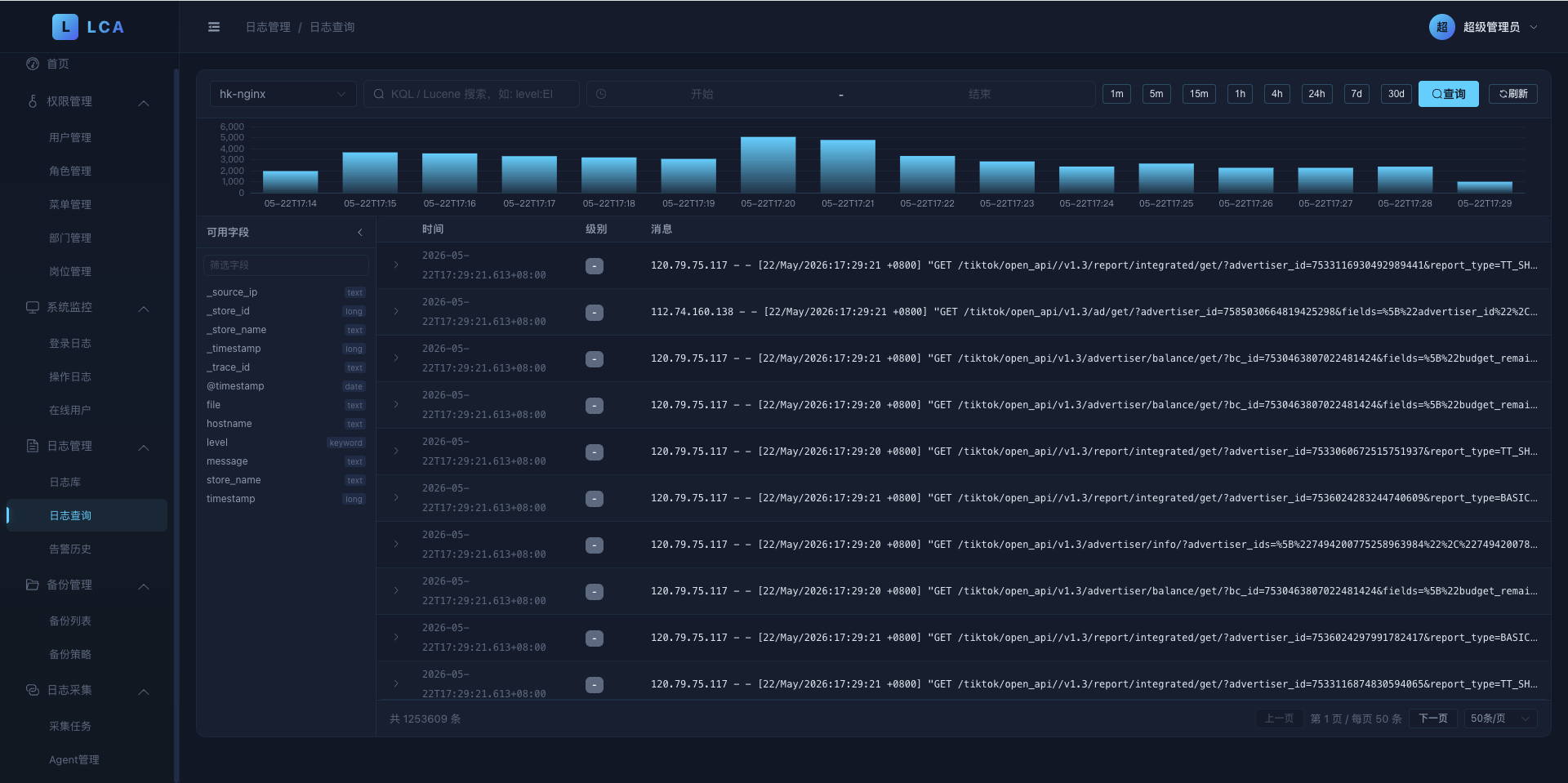Viewport: 1568px width, 783px height.
Task: Set time range to 30d
Action: click(1396, 94)
